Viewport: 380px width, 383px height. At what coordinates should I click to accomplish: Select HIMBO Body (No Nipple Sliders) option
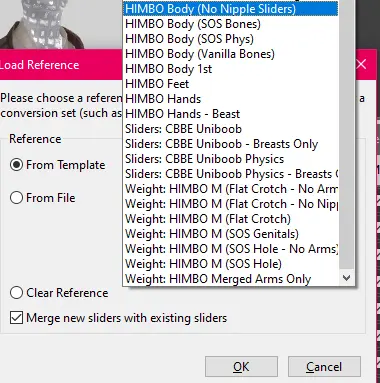pyautogui.click(x=231, y=9)
